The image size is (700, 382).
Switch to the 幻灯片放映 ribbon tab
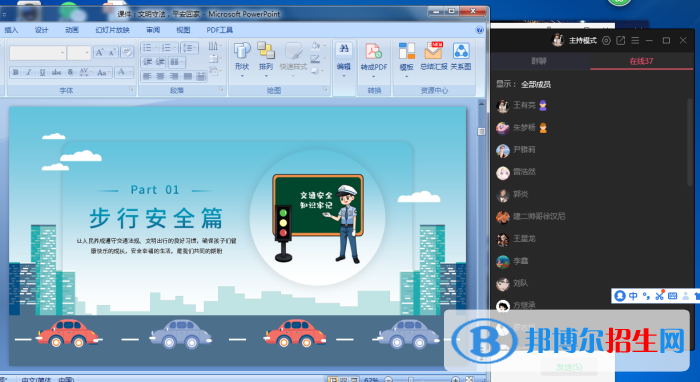pyautogui.click(x=112, y=30)
